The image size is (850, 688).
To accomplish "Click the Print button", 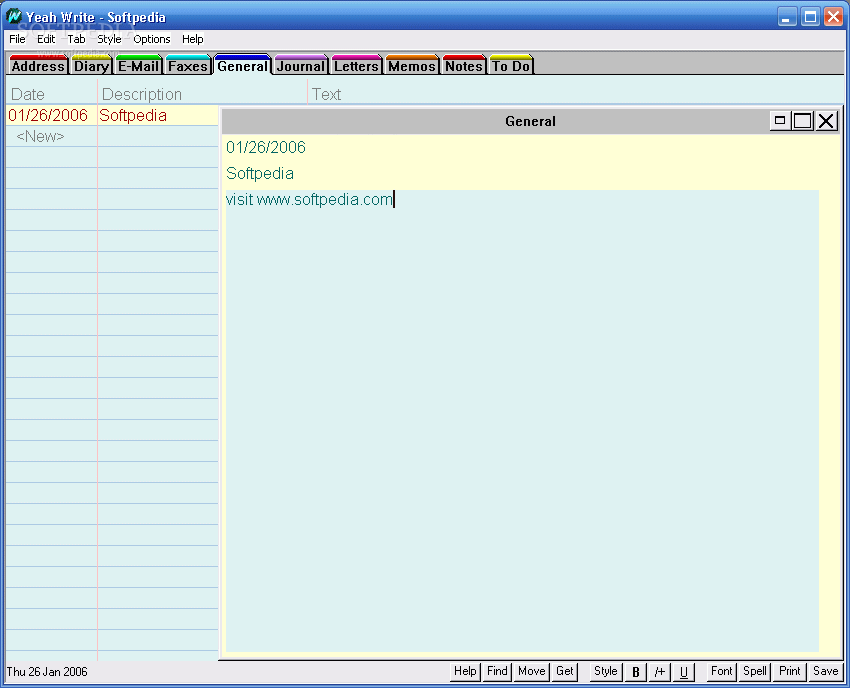I will pos(790,672).
